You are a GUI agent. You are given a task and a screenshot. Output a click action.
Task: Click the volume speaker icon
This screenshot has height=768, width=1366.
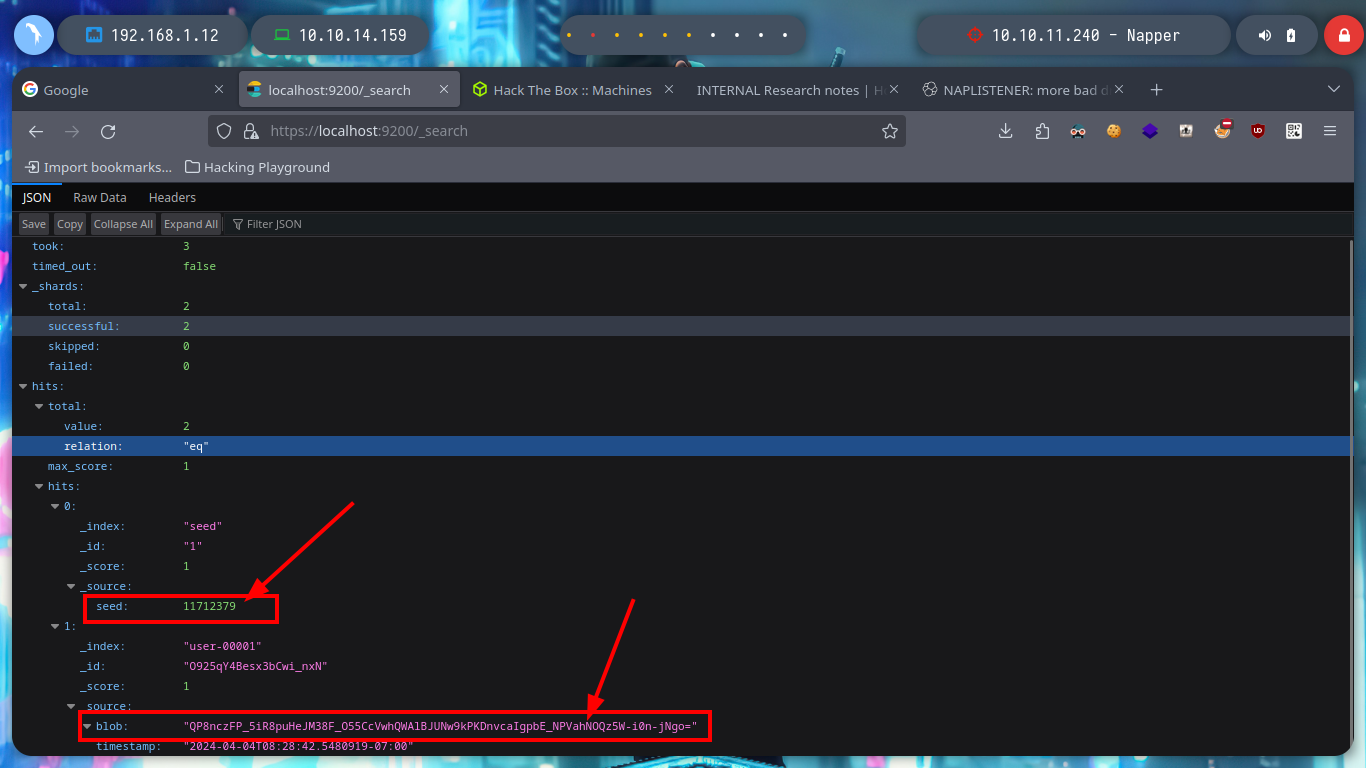[x=1264, y=35]
